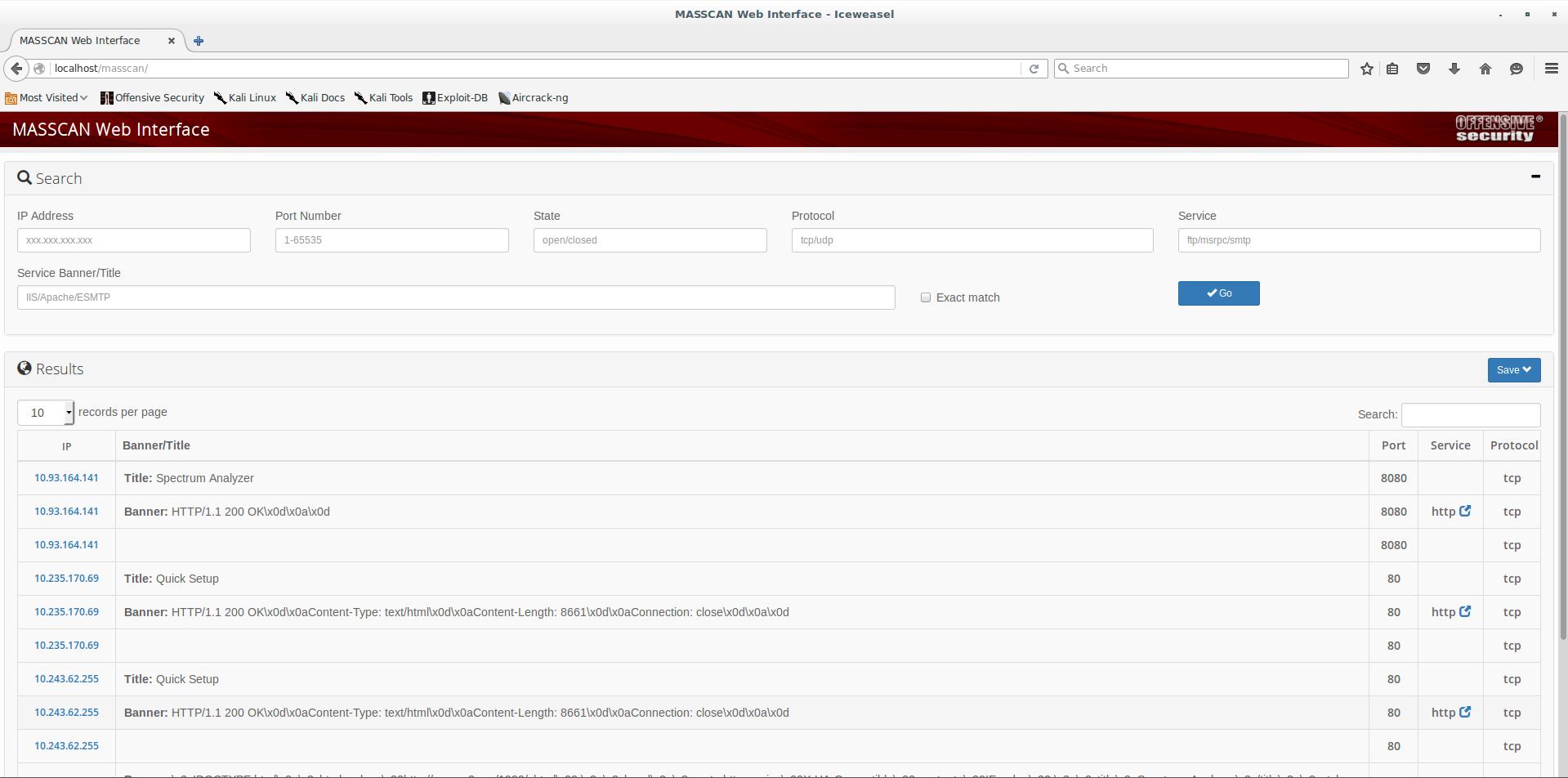
Task: Open http external link for 10.93.164.141
Action: [x=1464, y=512]
